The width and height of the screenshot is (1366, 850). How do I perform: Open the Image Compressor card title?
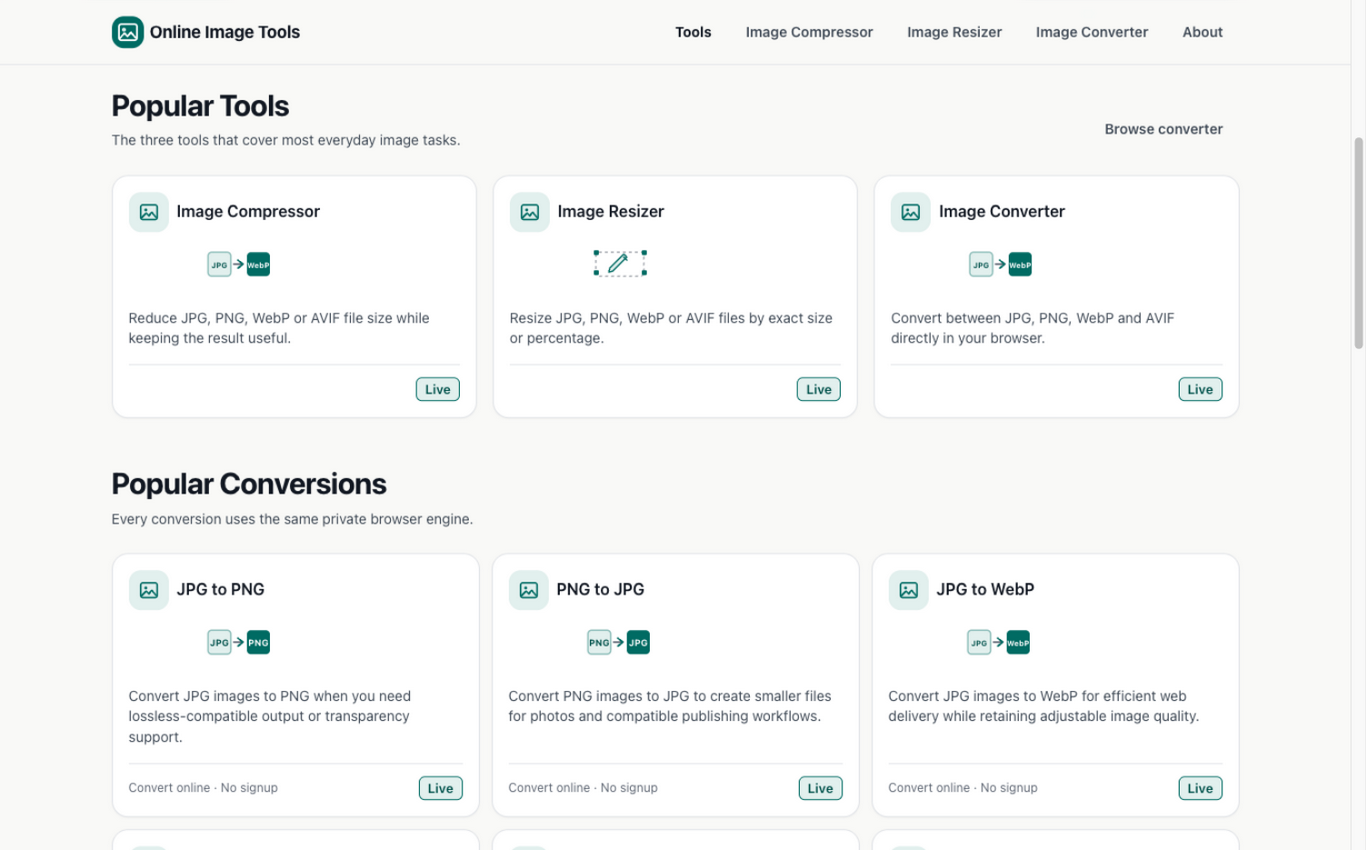tap(248, 211)
